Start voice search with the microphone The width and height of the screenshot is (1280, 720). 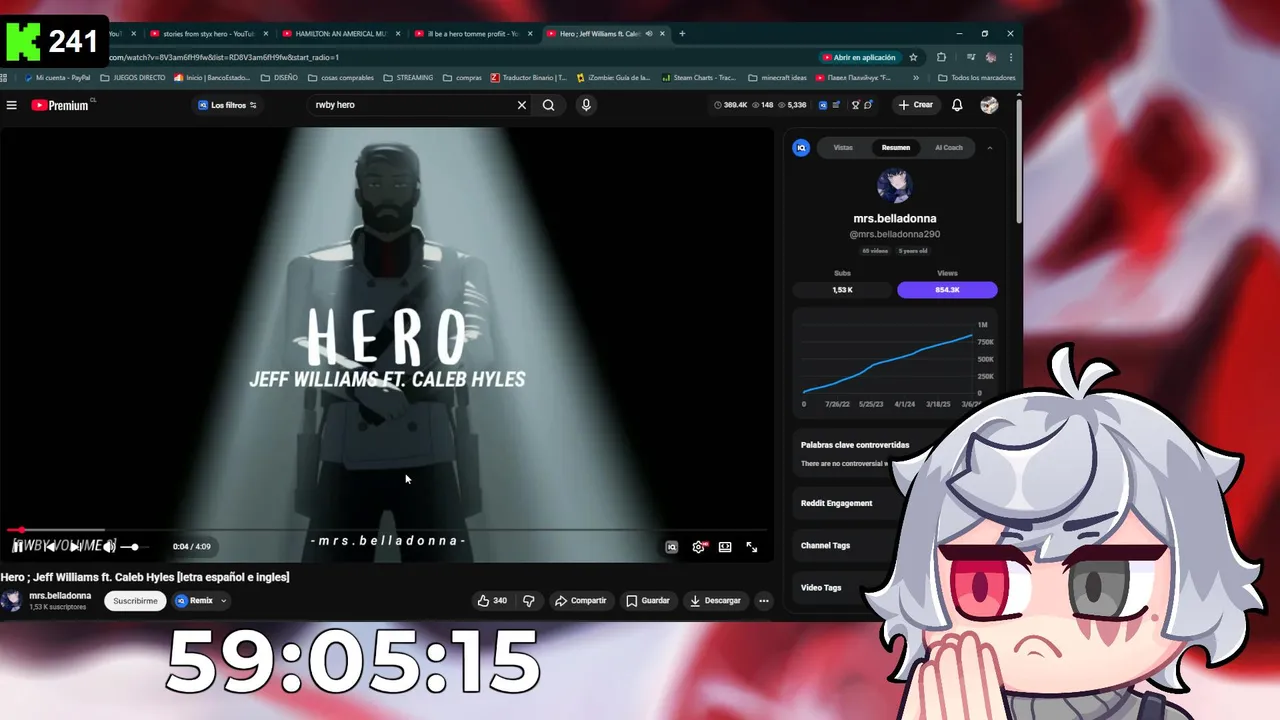point(586,105)
